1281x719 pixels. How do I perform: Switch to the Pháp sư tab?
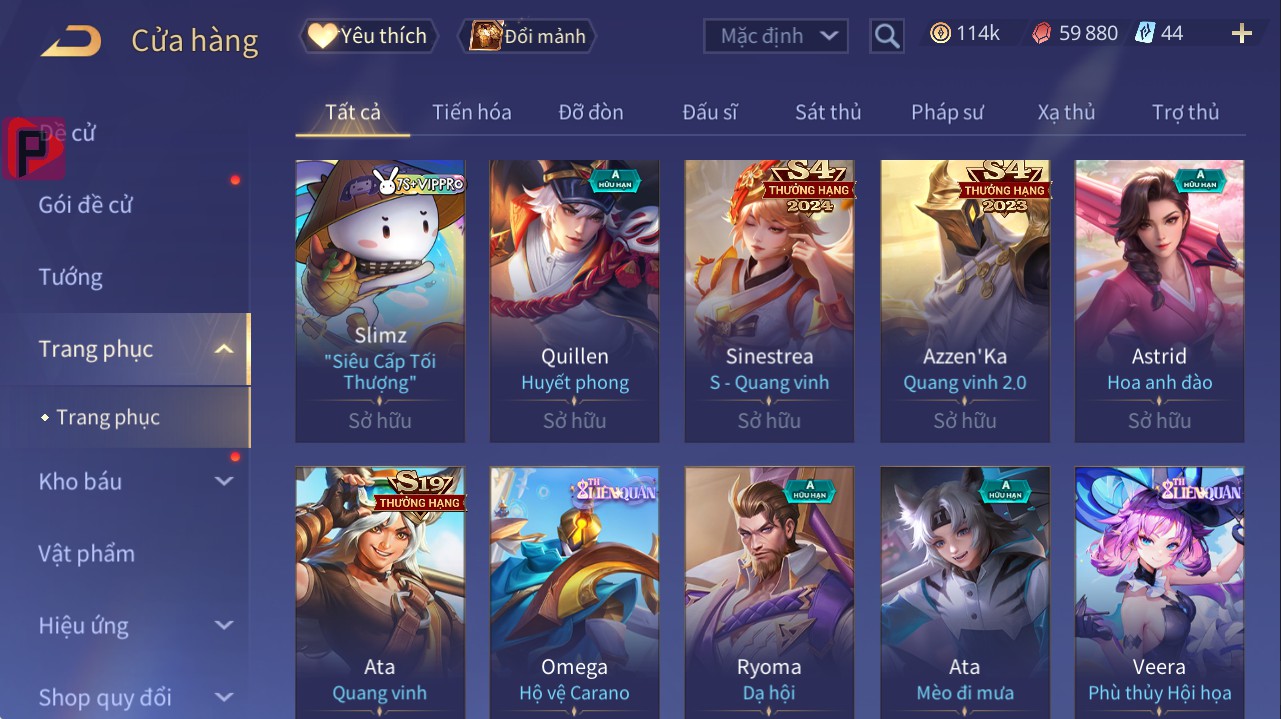tap(947, 112)
